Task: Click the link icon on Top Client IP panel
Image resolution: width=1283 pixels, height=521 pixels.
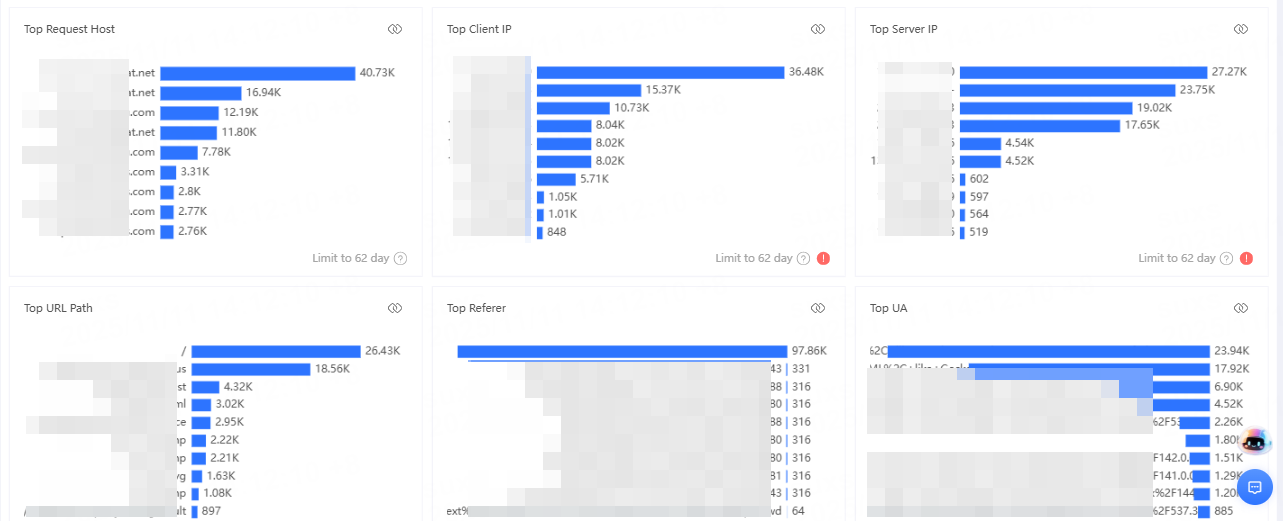Action: 818,29
